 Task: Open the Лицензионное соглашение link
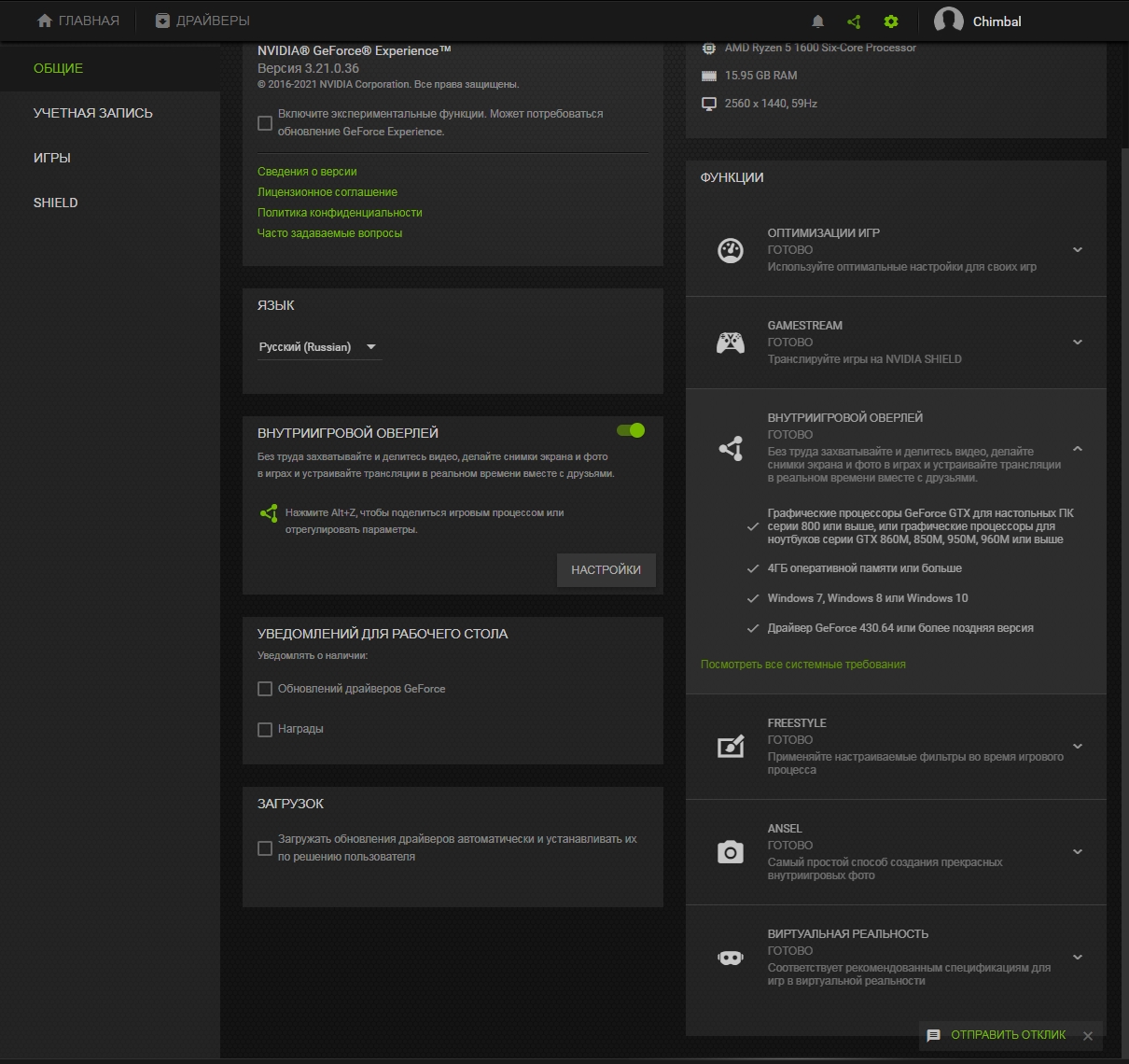(328, 192)
